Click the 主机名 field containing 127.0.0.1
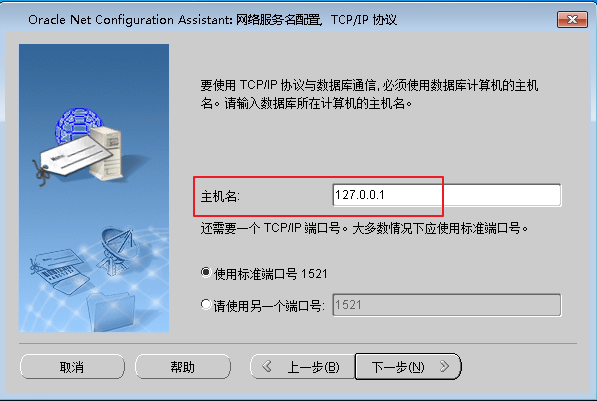This screenshot has width=597, height=401. pos(447,195)
